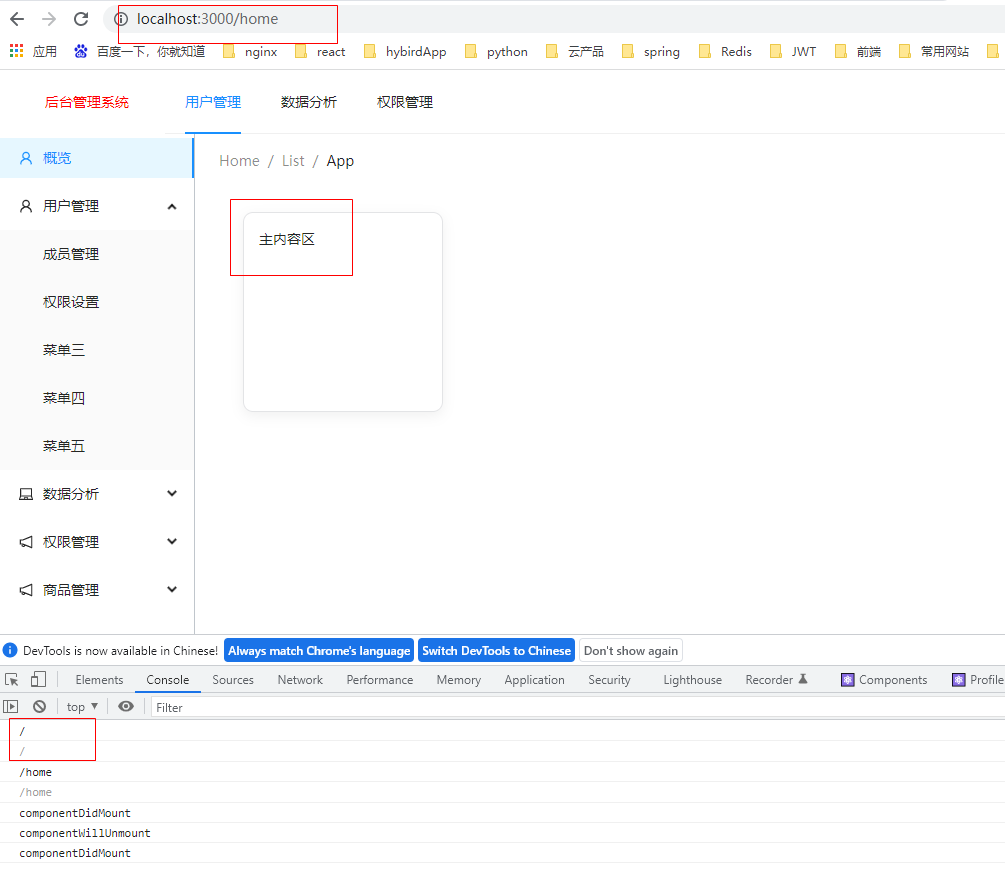
Task: Click Always match Chrome's language button
Action: pyautogui.click(x=319, y=651)
